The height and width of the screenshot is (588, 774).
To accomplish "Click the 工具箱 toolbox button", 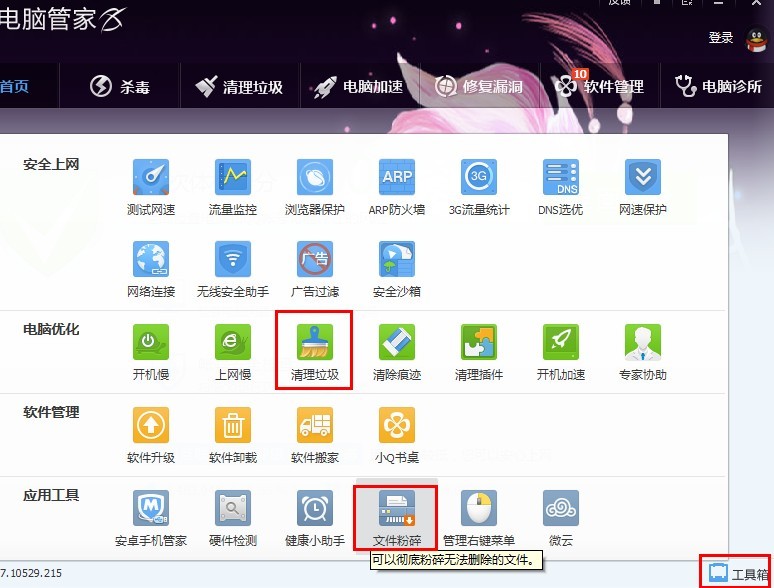I will click(x=737, y=573).
